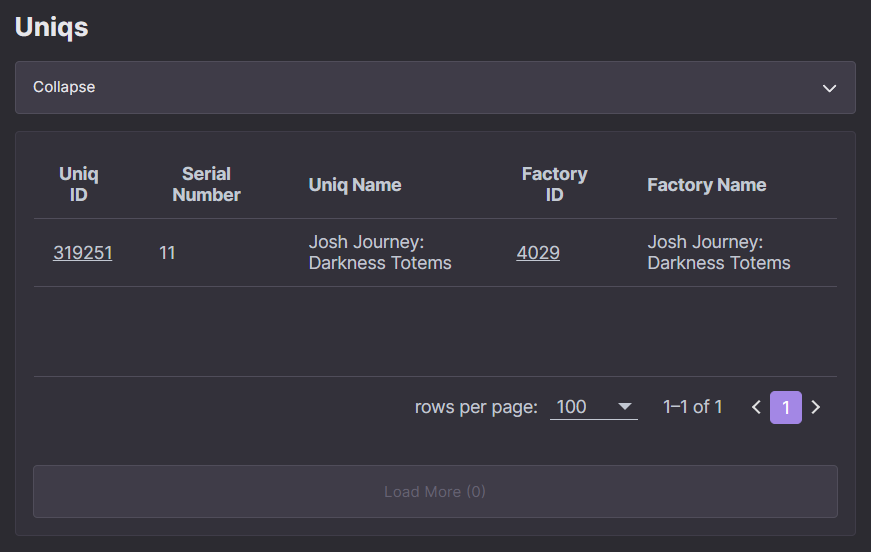Open Factory ID 4029 link
This screenshot has height=552, width=871.
(538, 253)
